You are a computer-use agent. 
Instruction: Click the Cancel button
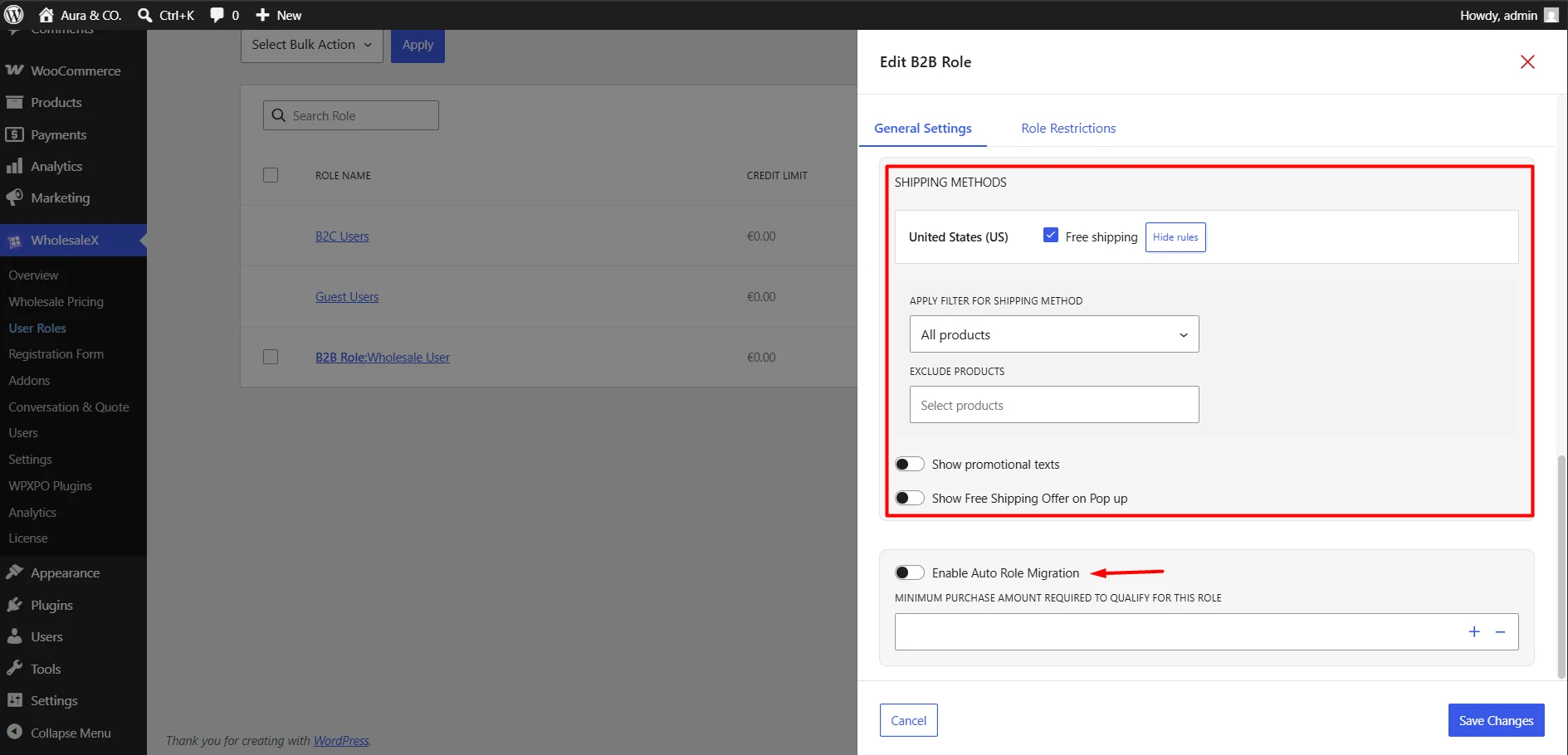[x=909, y=720]
